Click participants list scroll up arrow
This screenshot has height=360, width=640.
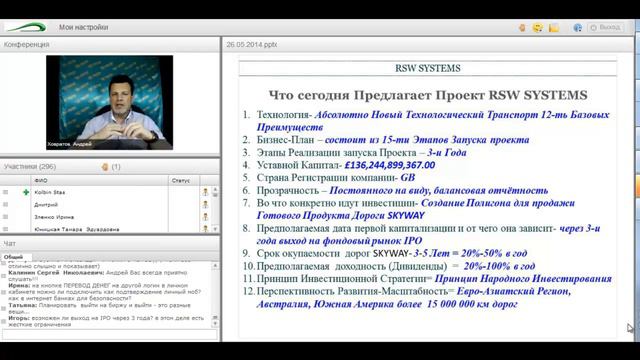pyautogui.click(x=215, y=190)
